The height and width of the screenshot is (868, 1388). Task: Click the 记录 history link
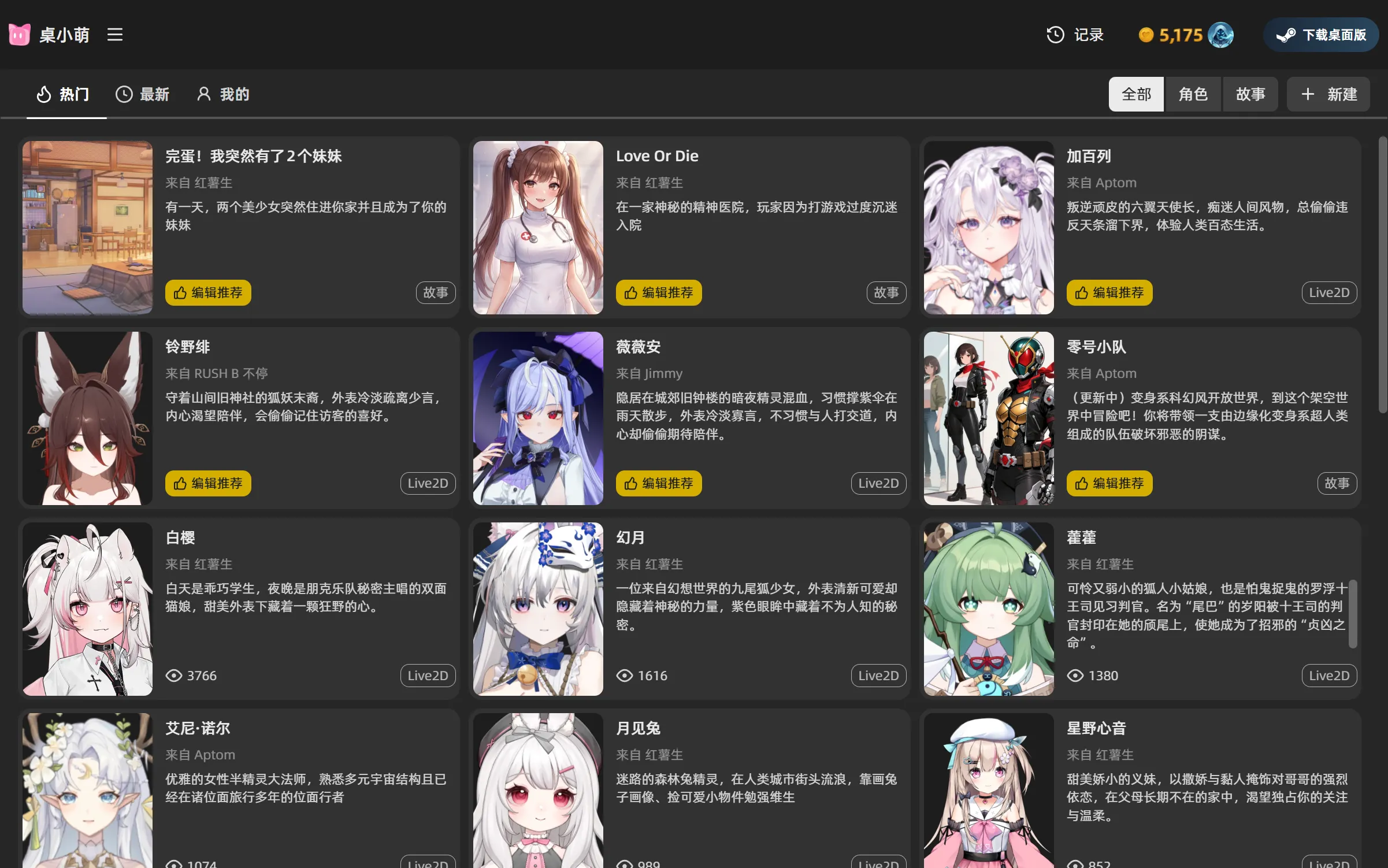(x=1089, y=35)
